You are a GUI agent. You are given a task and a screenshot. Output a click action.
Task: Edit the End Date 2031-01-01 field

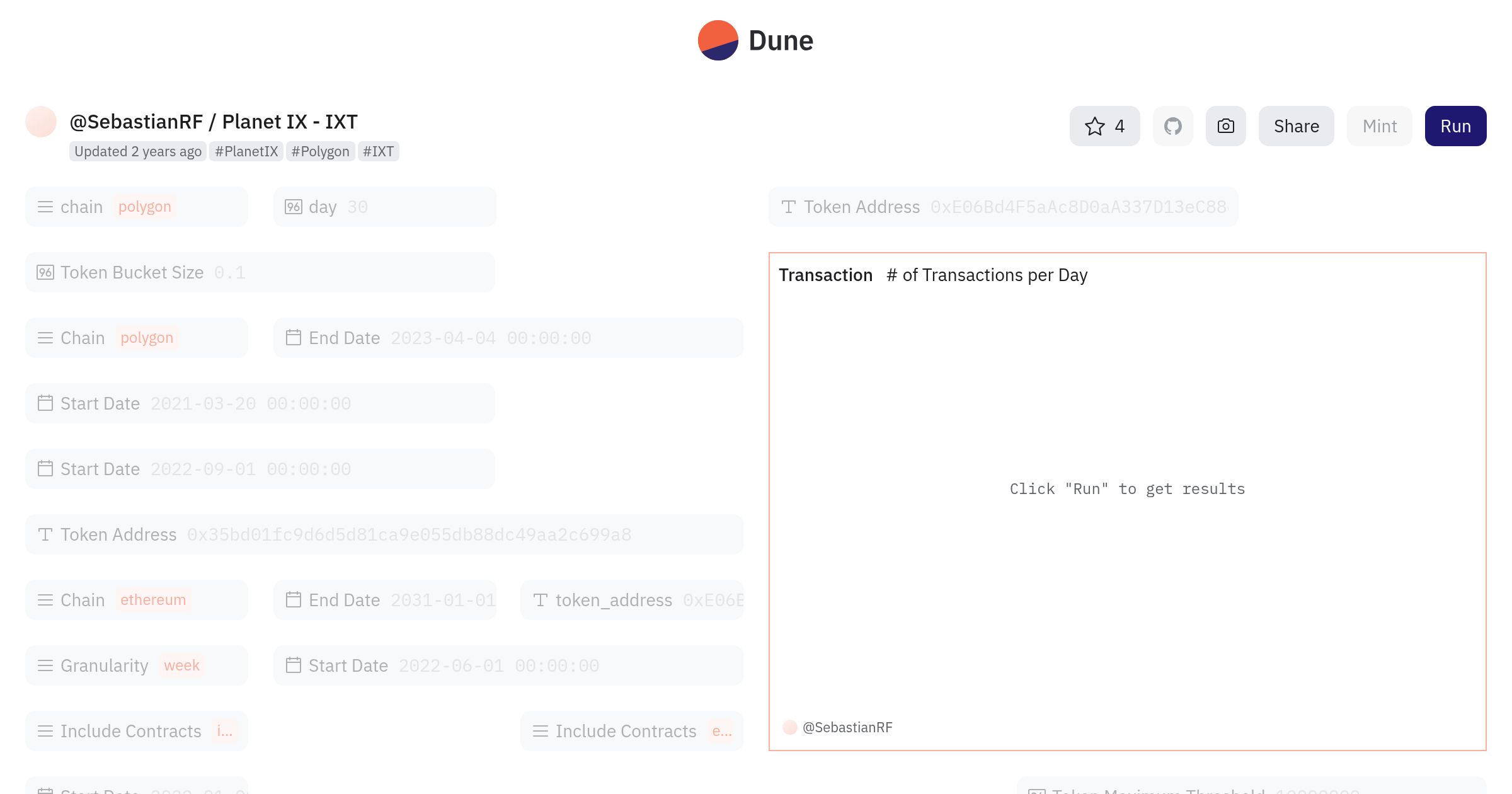coord(385,600)
